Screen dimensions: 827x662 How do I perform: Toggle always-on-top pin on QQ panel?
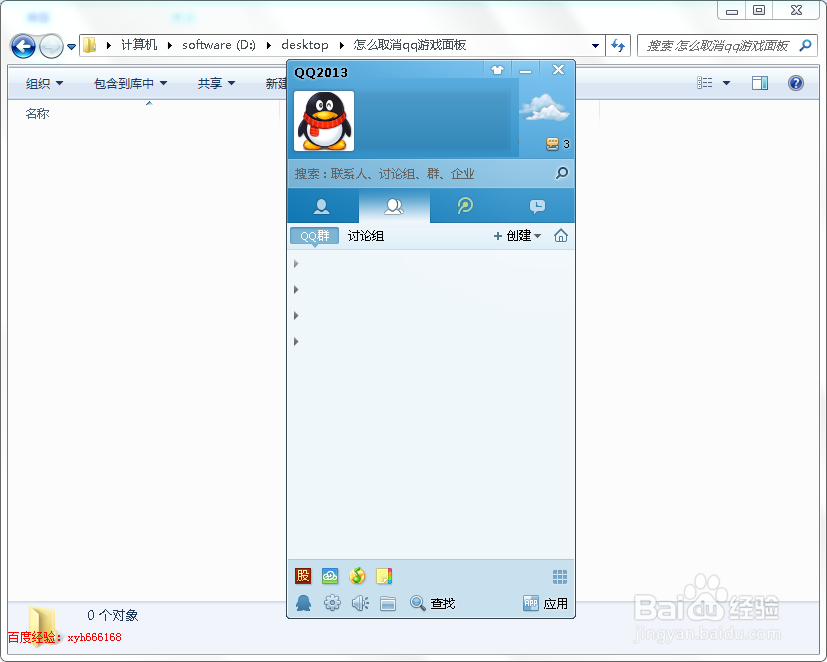497,69
